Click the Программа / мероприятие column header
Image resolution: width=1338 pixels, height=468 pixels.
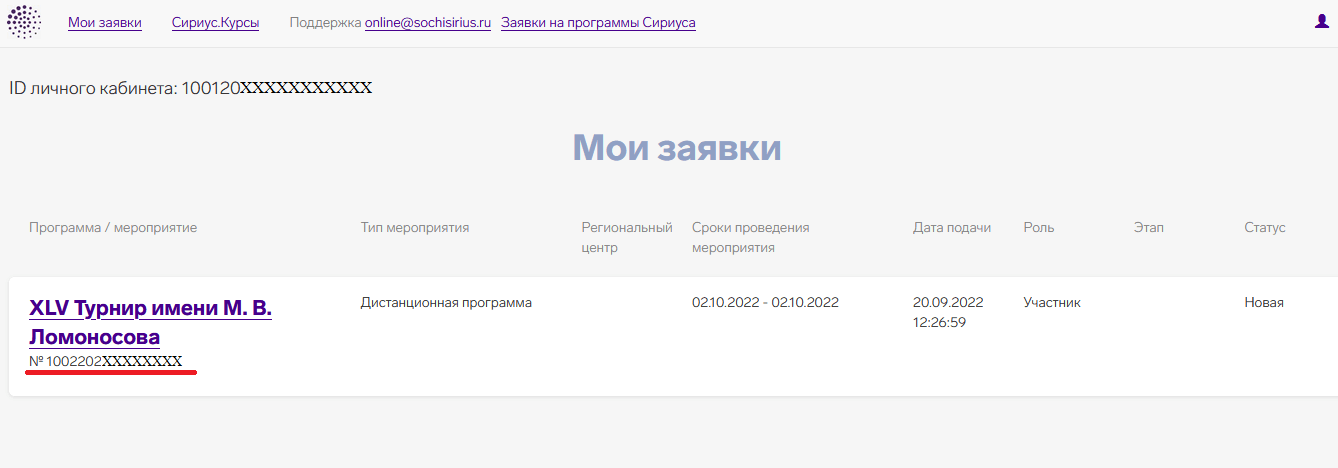[x=113, y=228]
